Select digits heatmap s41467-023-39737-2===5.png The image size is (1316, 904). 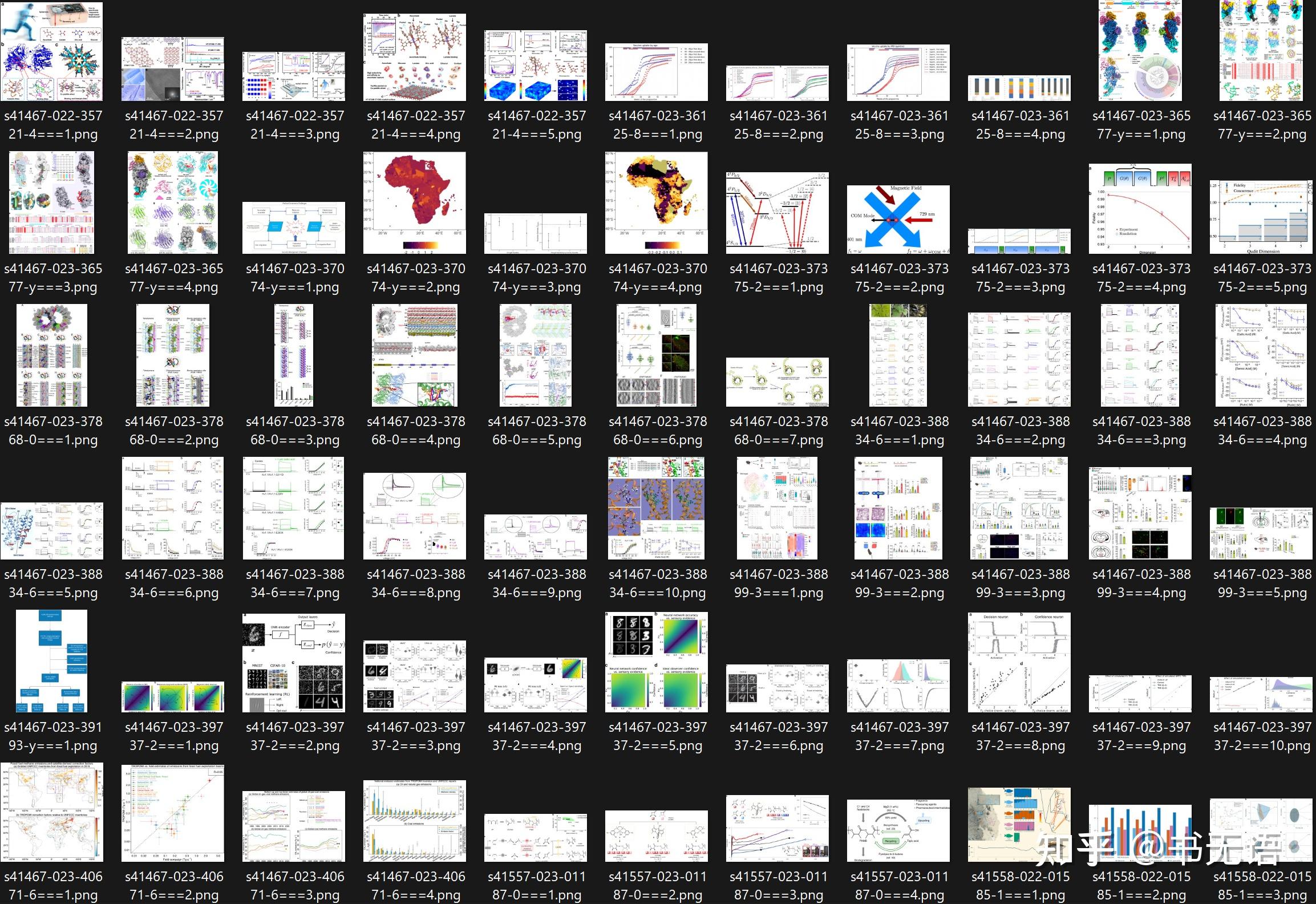click(657, 662)
